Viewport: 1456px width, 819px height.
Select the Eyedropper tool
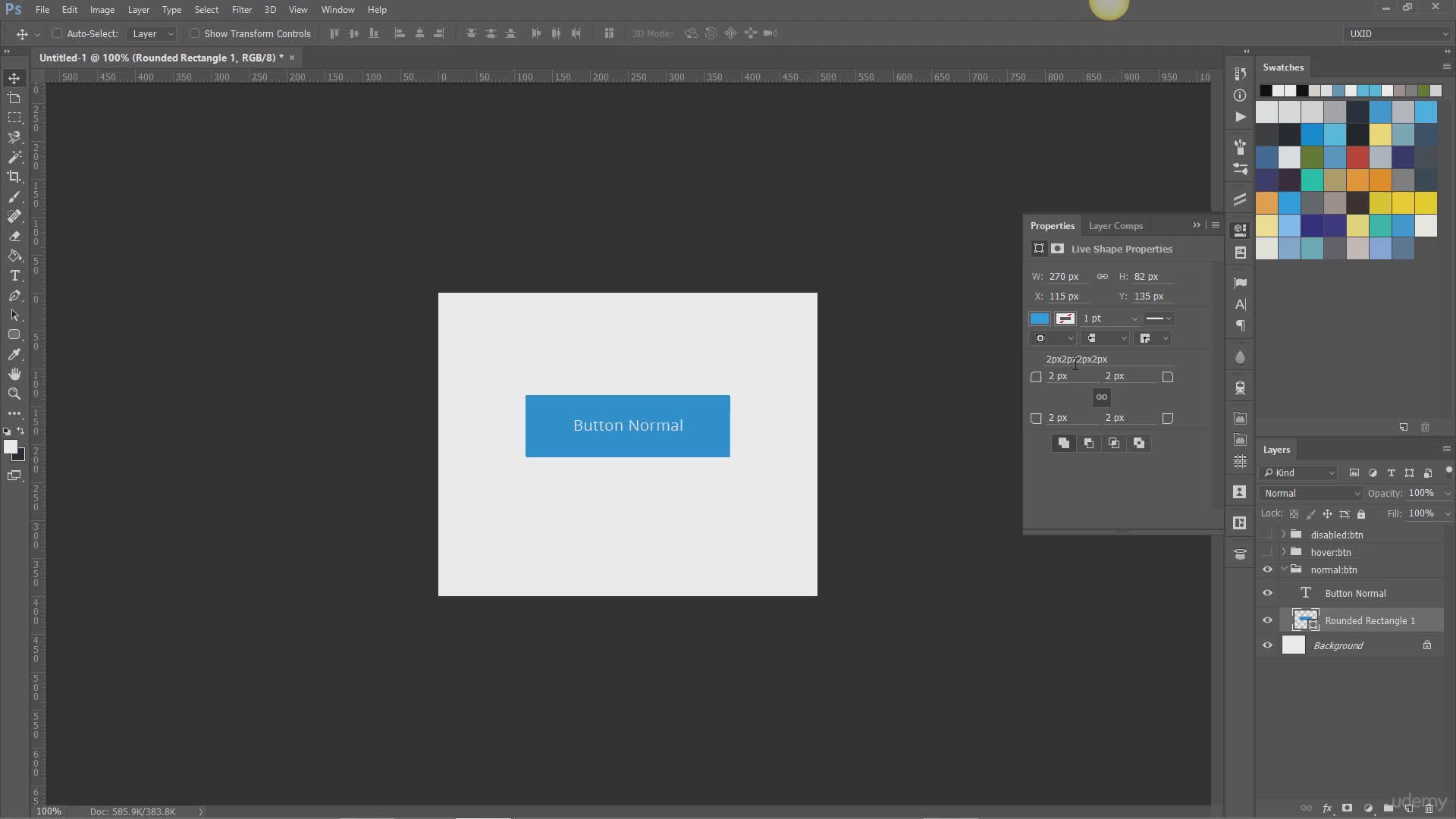14,354
